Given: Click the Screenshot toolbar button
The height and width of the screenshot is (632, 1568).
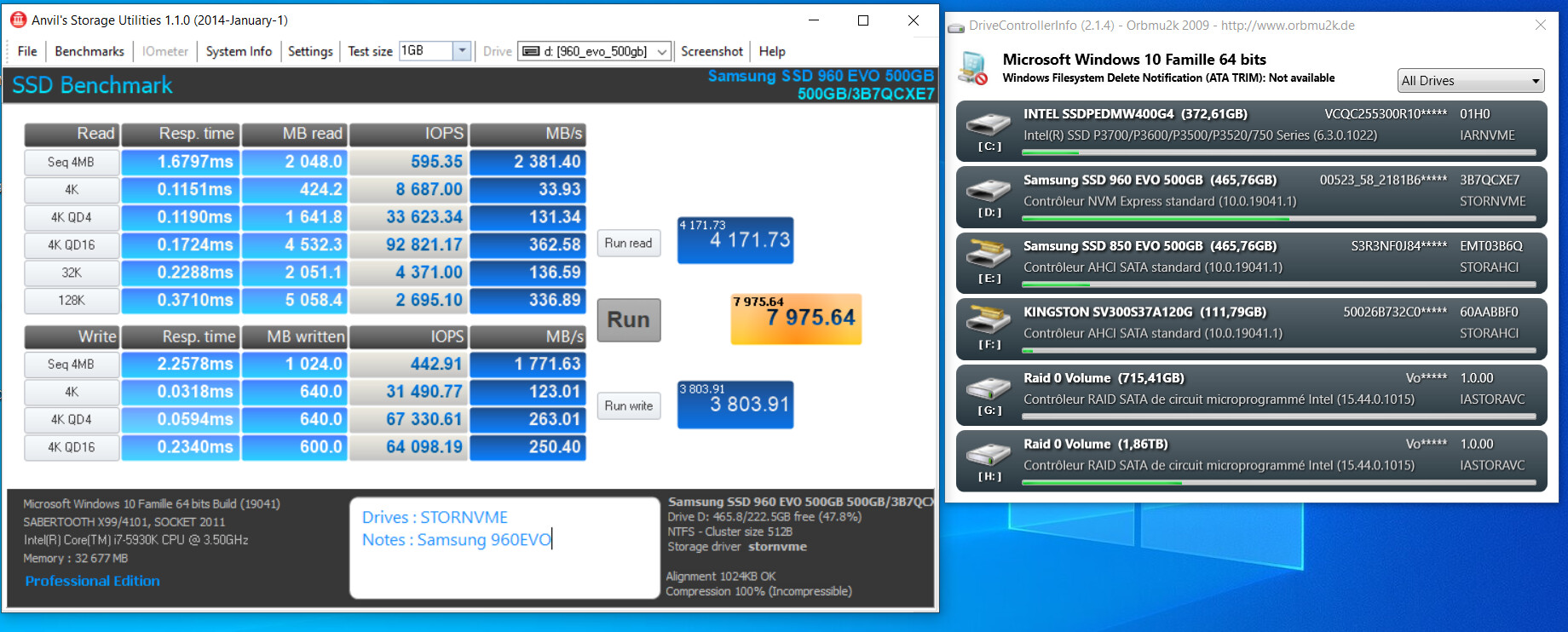Looking at the screenshot, I should click(712, 51).
